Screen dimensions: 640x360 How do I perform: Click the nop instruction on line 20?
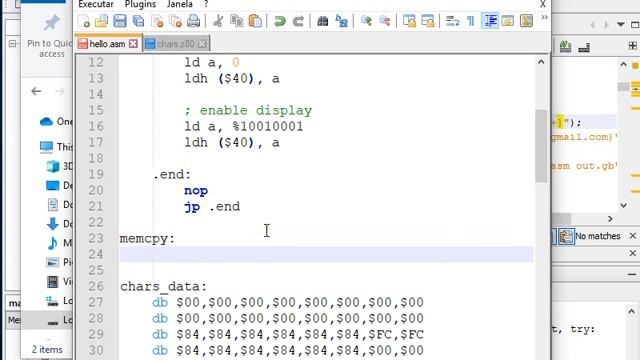pyautogui.click(x=196, y=191)
